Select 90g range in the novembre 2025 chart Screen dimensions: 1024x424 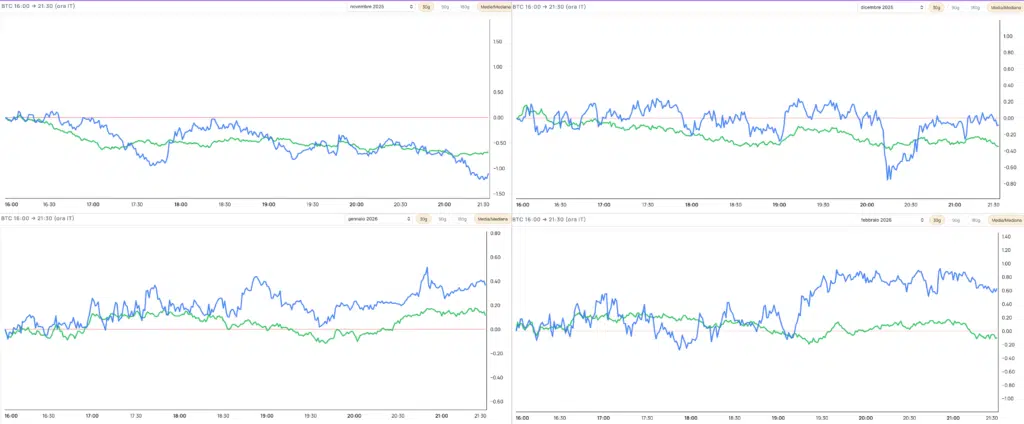pyautogui.click(x=445, y=7)
